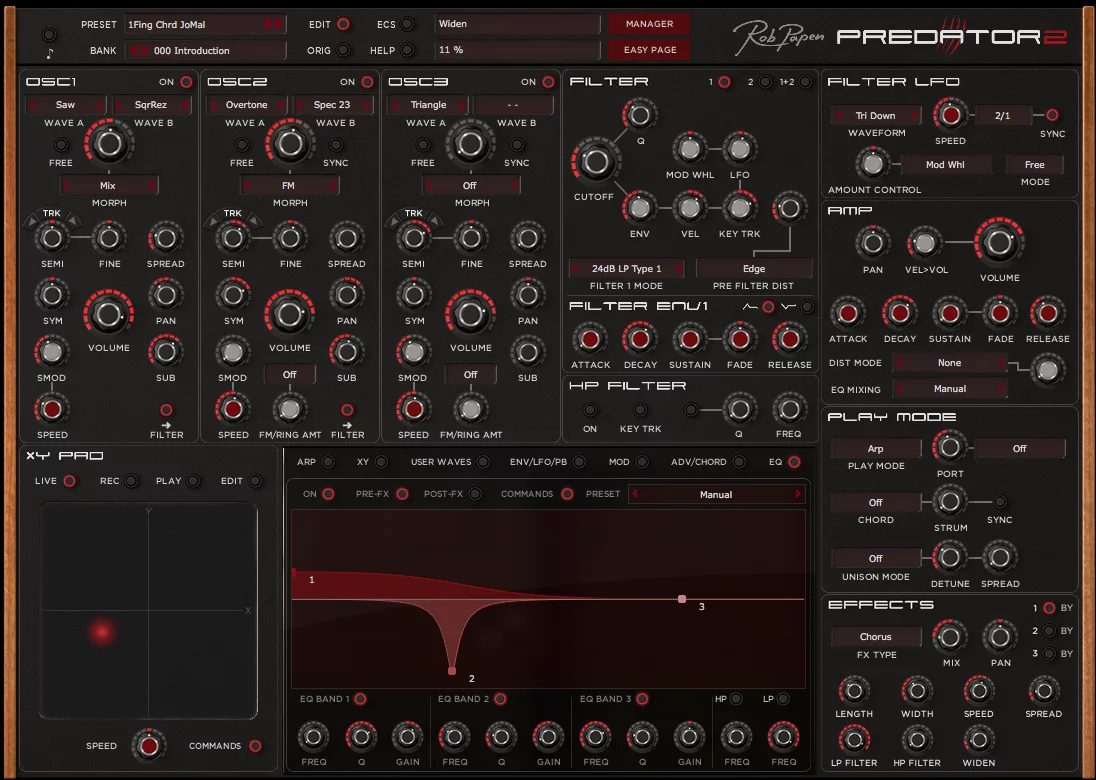Enable Filter 1+2 routing LED
This screenshot has width=1096, height=780.
(805, 82)
